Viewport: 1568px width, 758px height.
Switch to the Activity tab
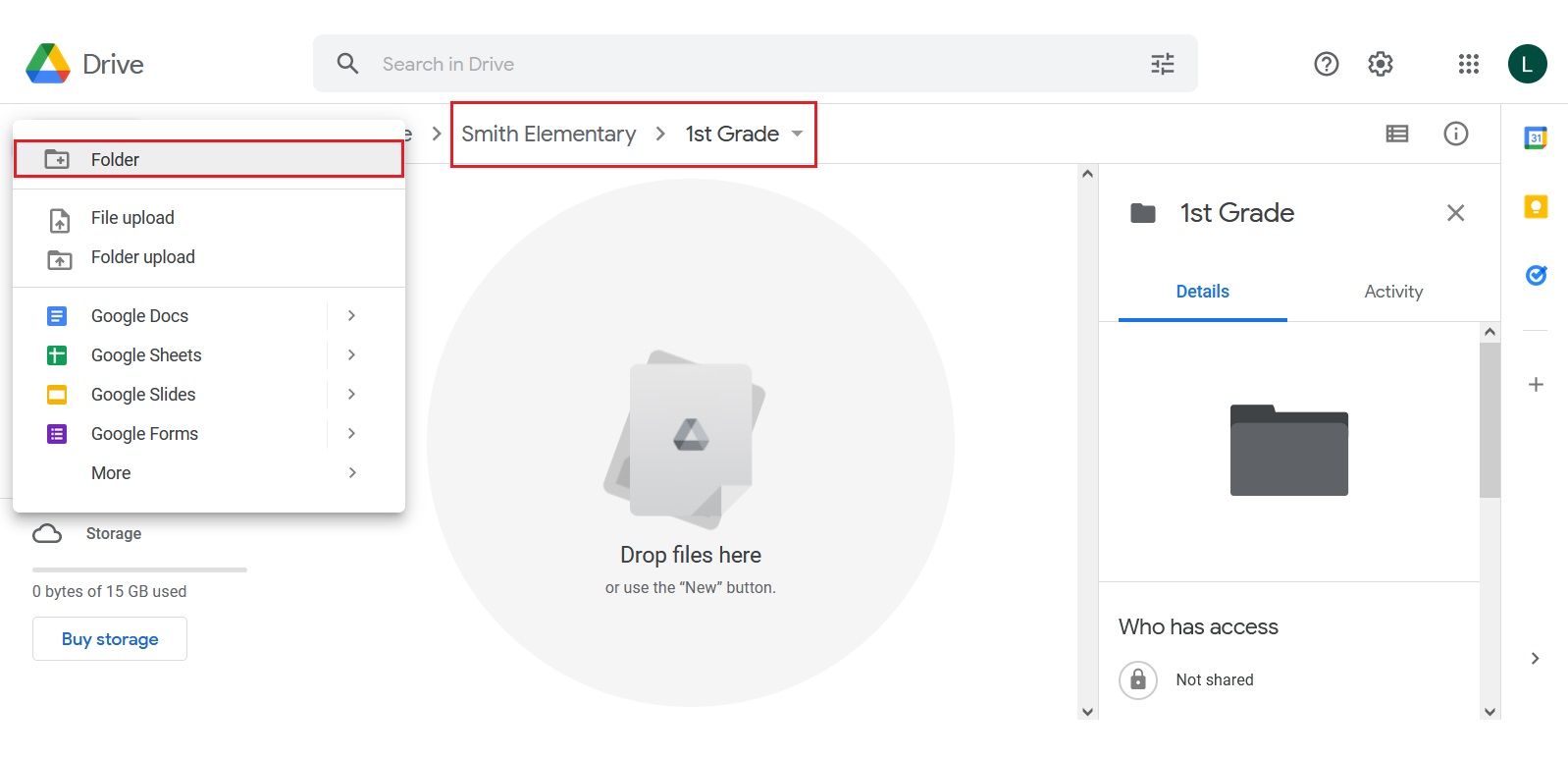(x=1393, y=292)
